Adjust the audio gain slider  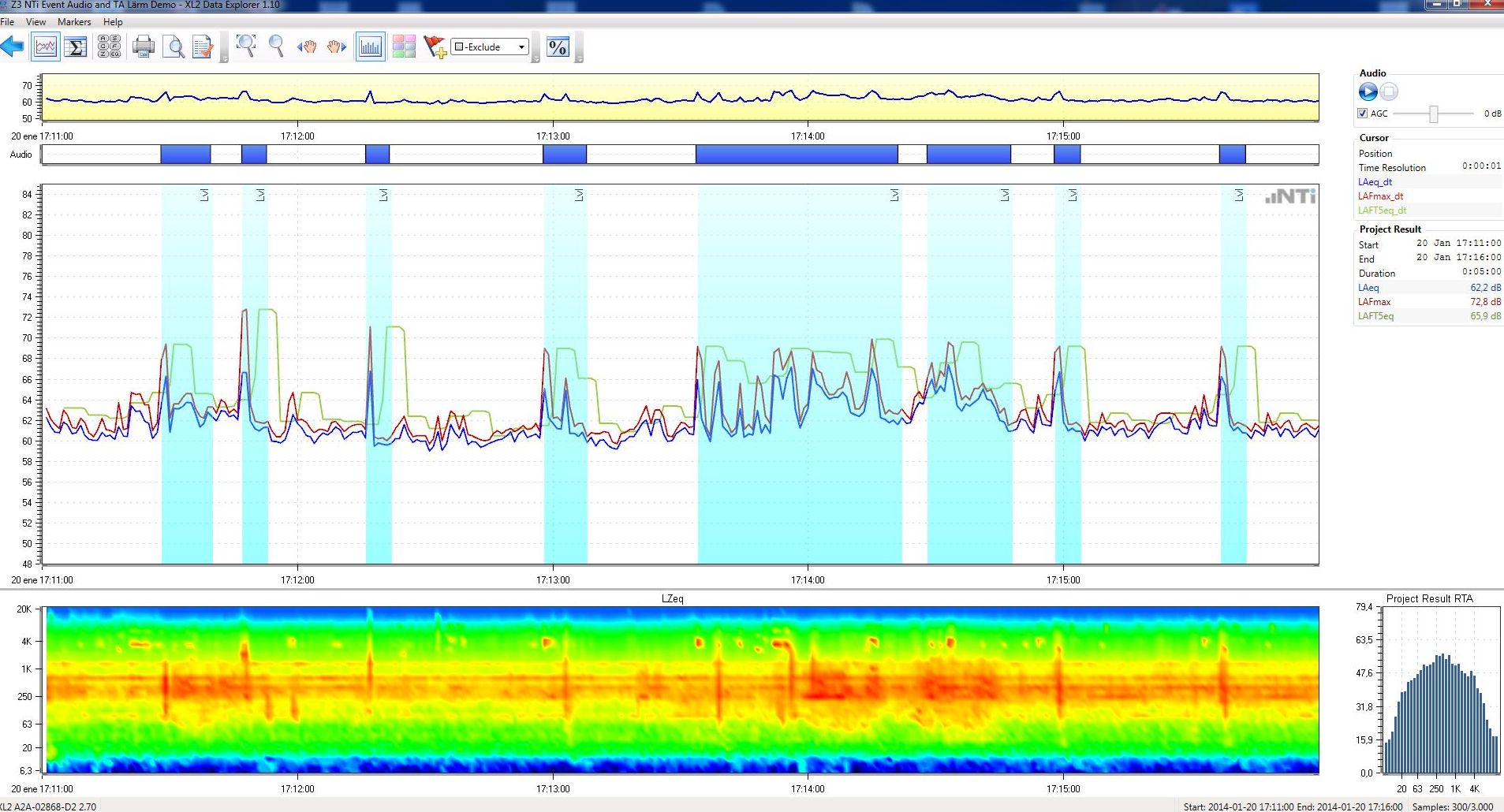(x=1434, y=114)
